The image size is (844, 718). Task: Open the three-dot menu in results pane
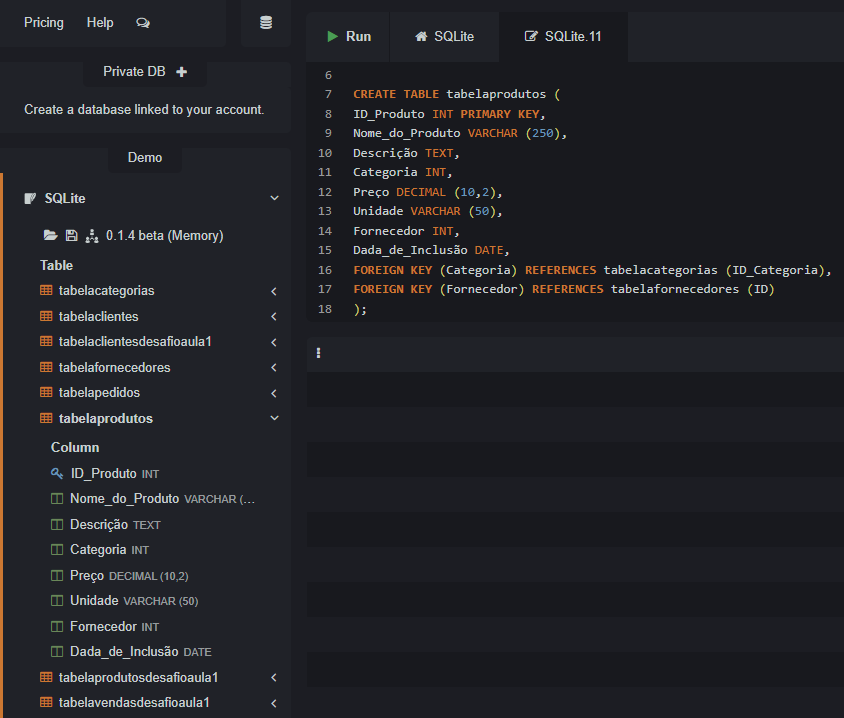pos(319,353)
